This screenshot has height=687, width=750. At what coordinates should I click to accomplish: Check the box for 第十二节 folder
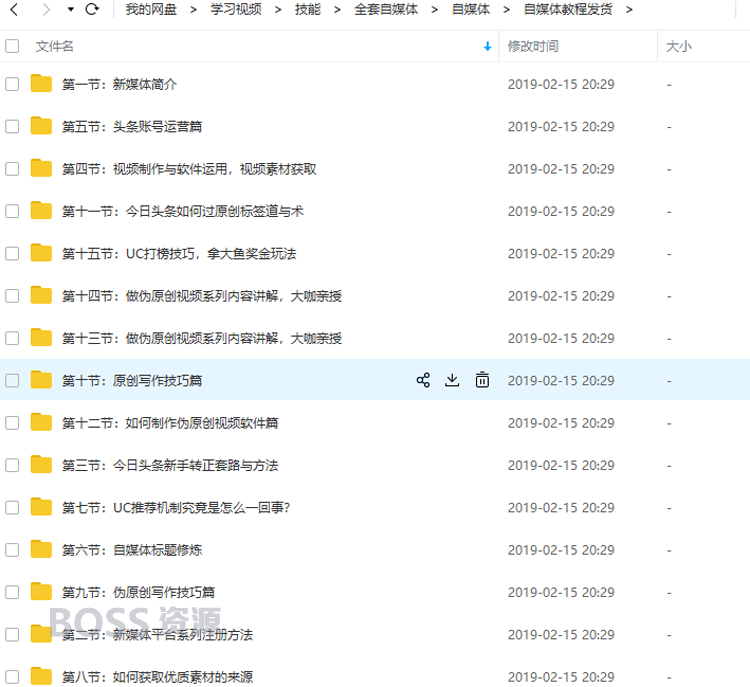click(x=12, y=423)
